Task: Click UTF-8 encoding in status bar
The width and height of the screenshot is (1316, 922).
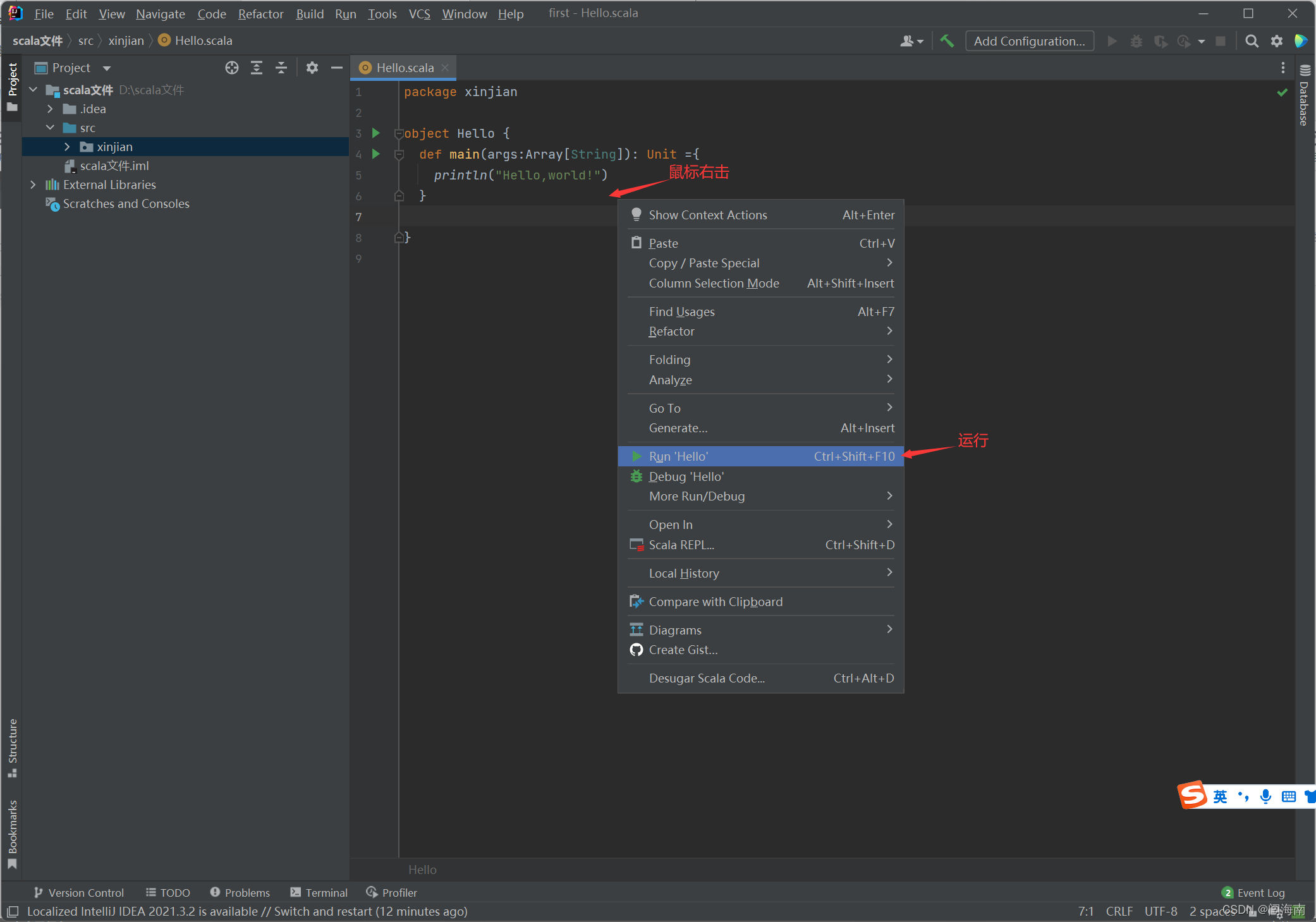Action: (1161, 911)
